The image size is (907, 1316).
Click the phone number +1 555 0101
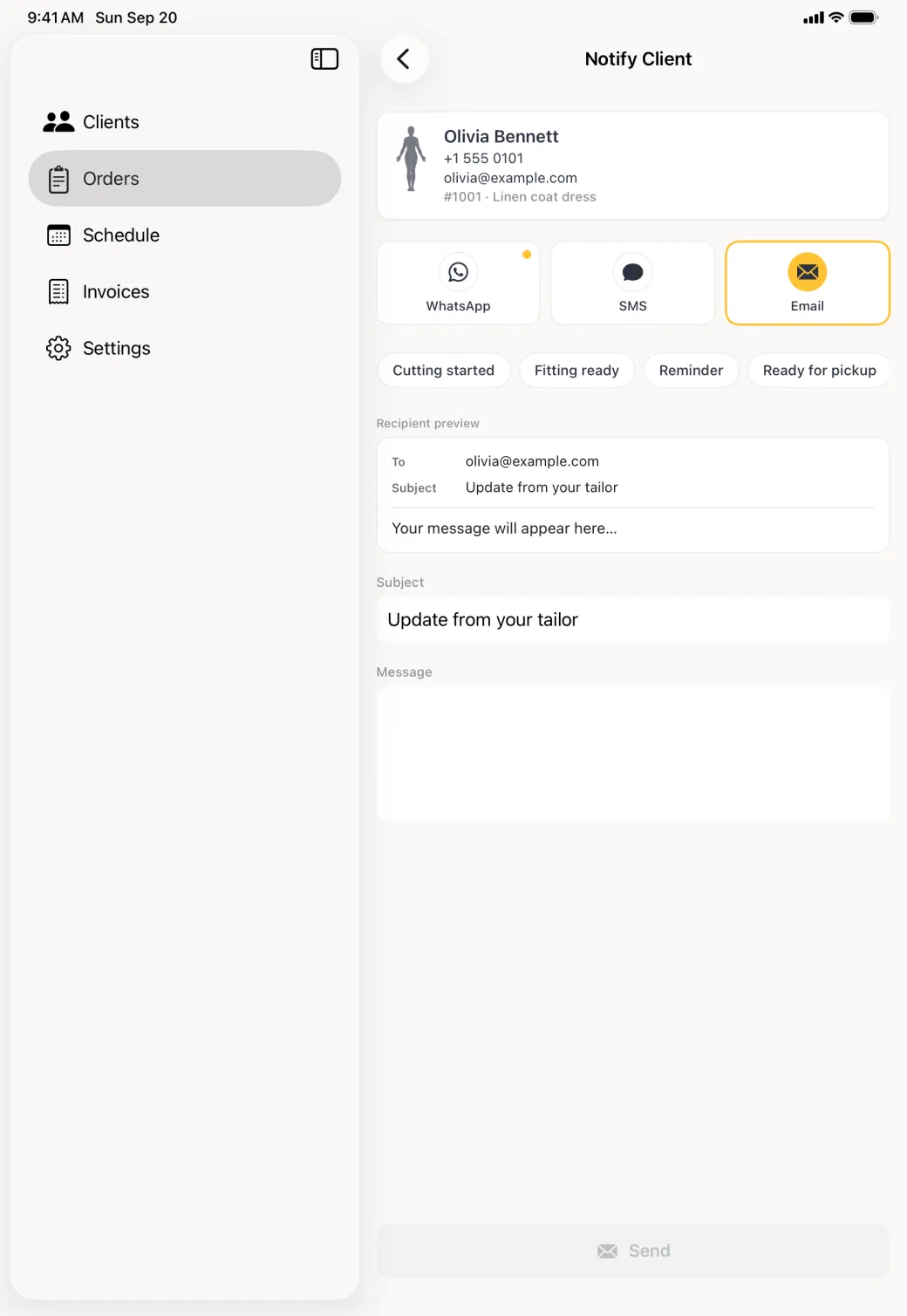click(x=483, y=159)
